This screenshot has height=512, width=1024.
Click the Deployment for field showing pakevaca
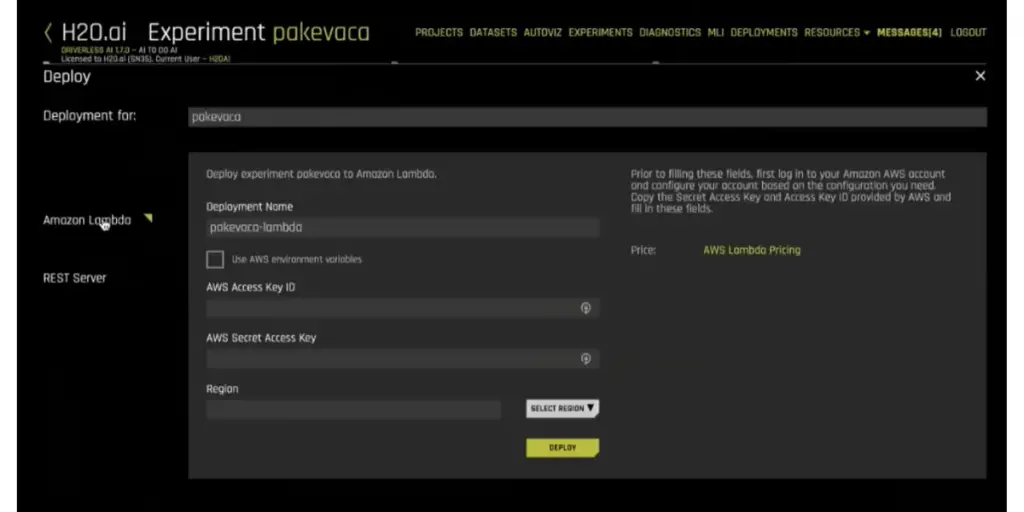(x=587, y=117)
